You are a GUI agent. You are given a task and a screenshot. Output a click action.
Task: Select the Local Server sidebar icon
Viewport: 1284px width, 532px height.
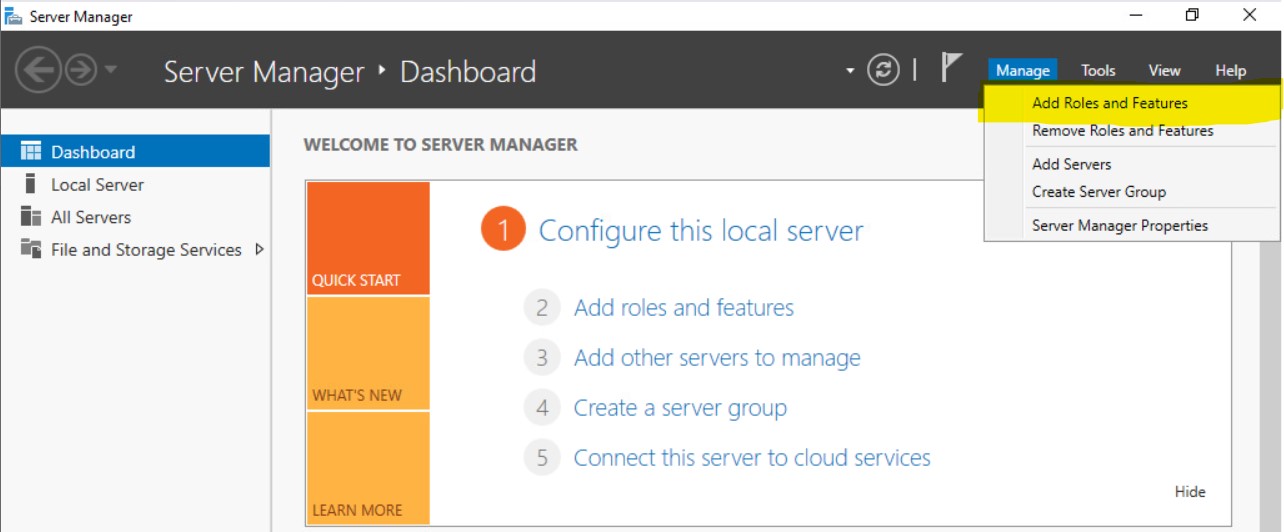coord(31,185)
